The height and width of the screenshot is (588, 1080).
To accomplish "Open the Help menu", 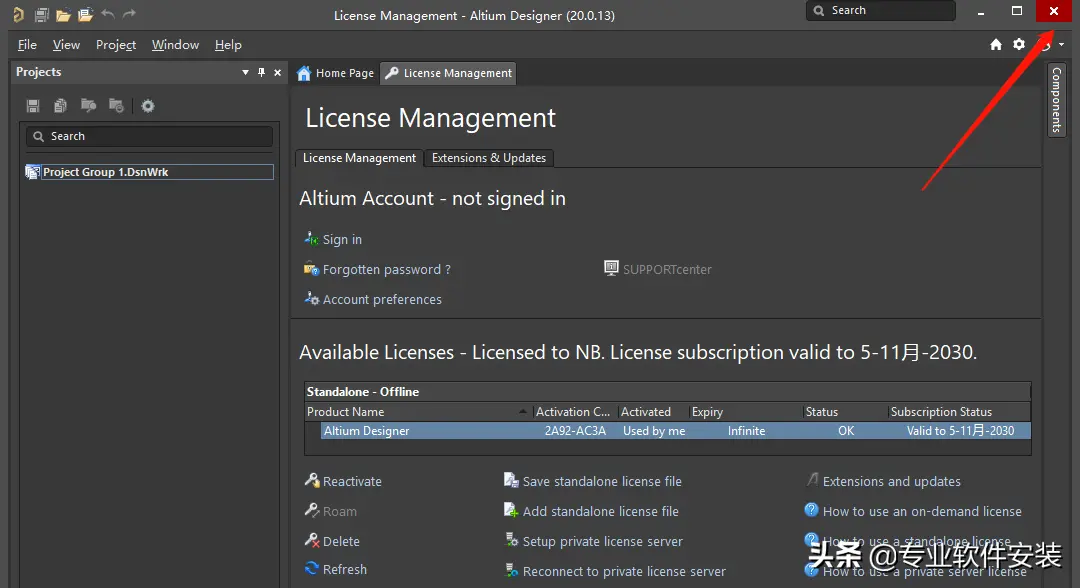I will click(x=228, y=45).
